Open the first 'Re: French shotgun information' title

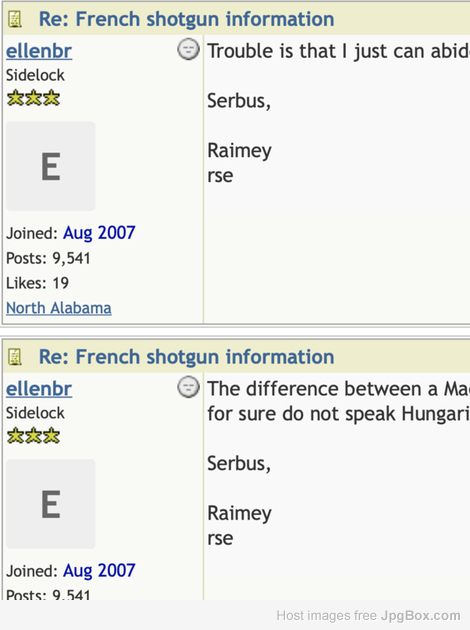coord(186,19)
